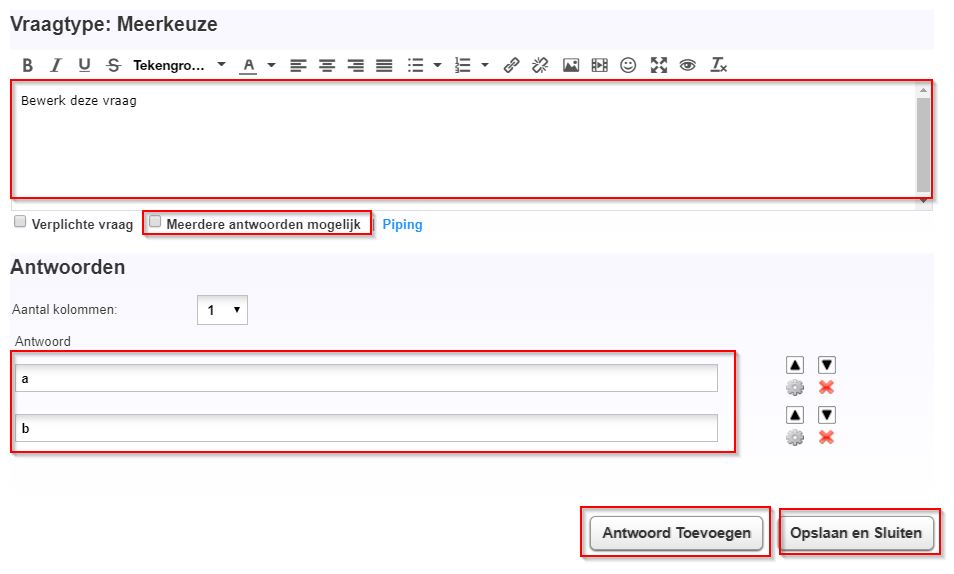The width and height of the screenshot is (954, 574).
Task: Open the emoticon smiley picker
Action: [628, 66]
